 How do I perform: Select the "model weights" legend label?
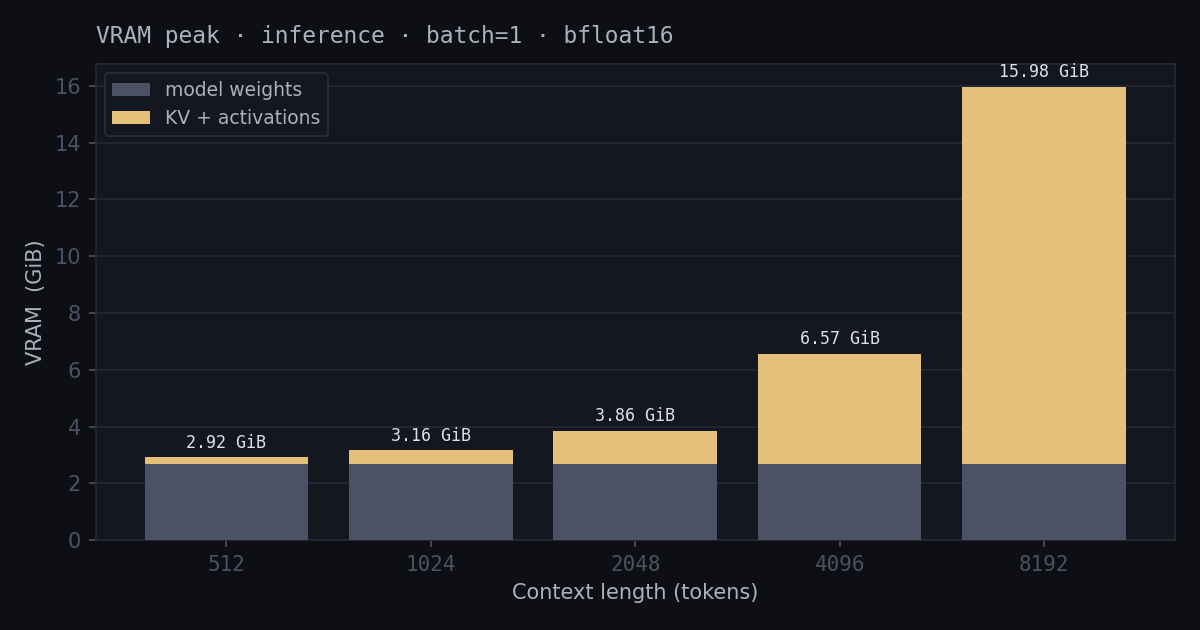(233, 90)
